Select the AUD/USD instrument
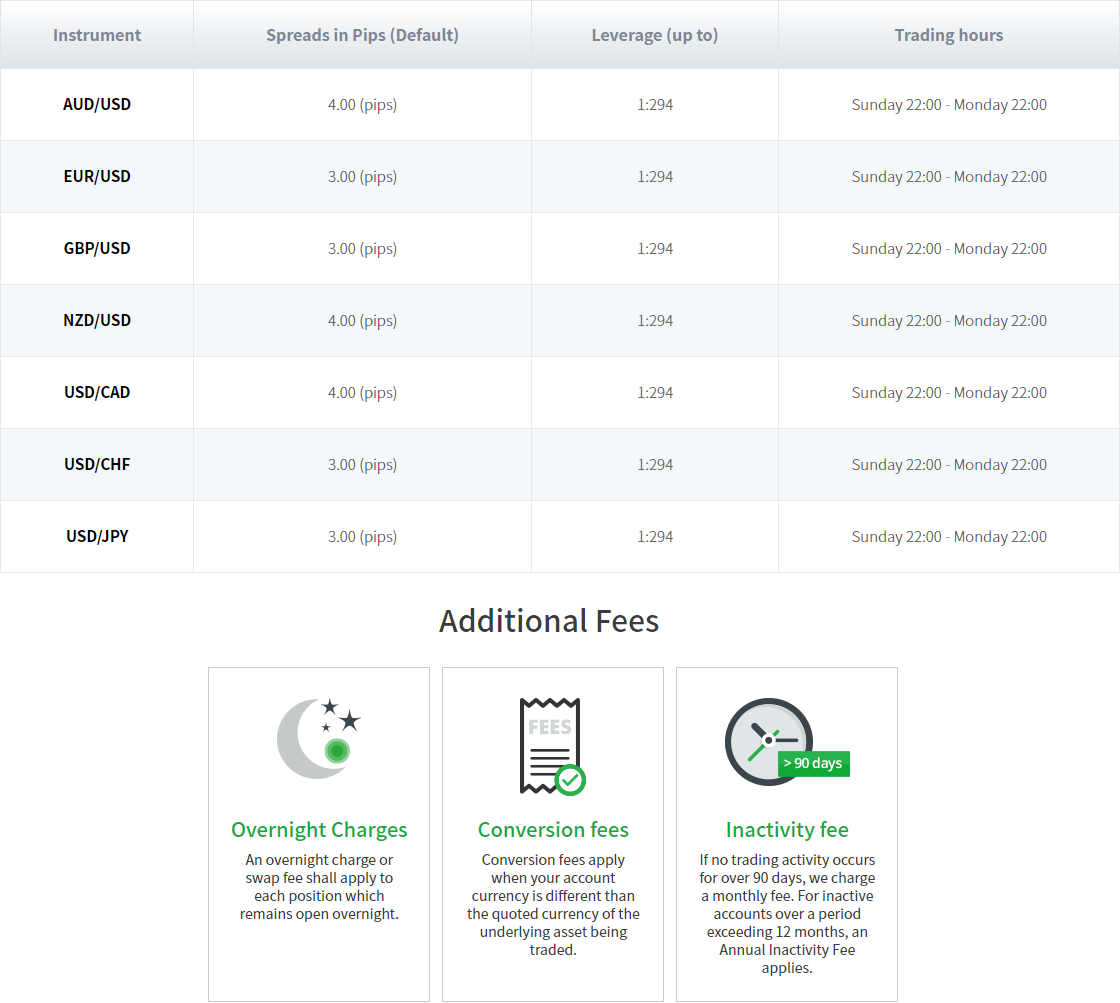 (x=97, y=105)
